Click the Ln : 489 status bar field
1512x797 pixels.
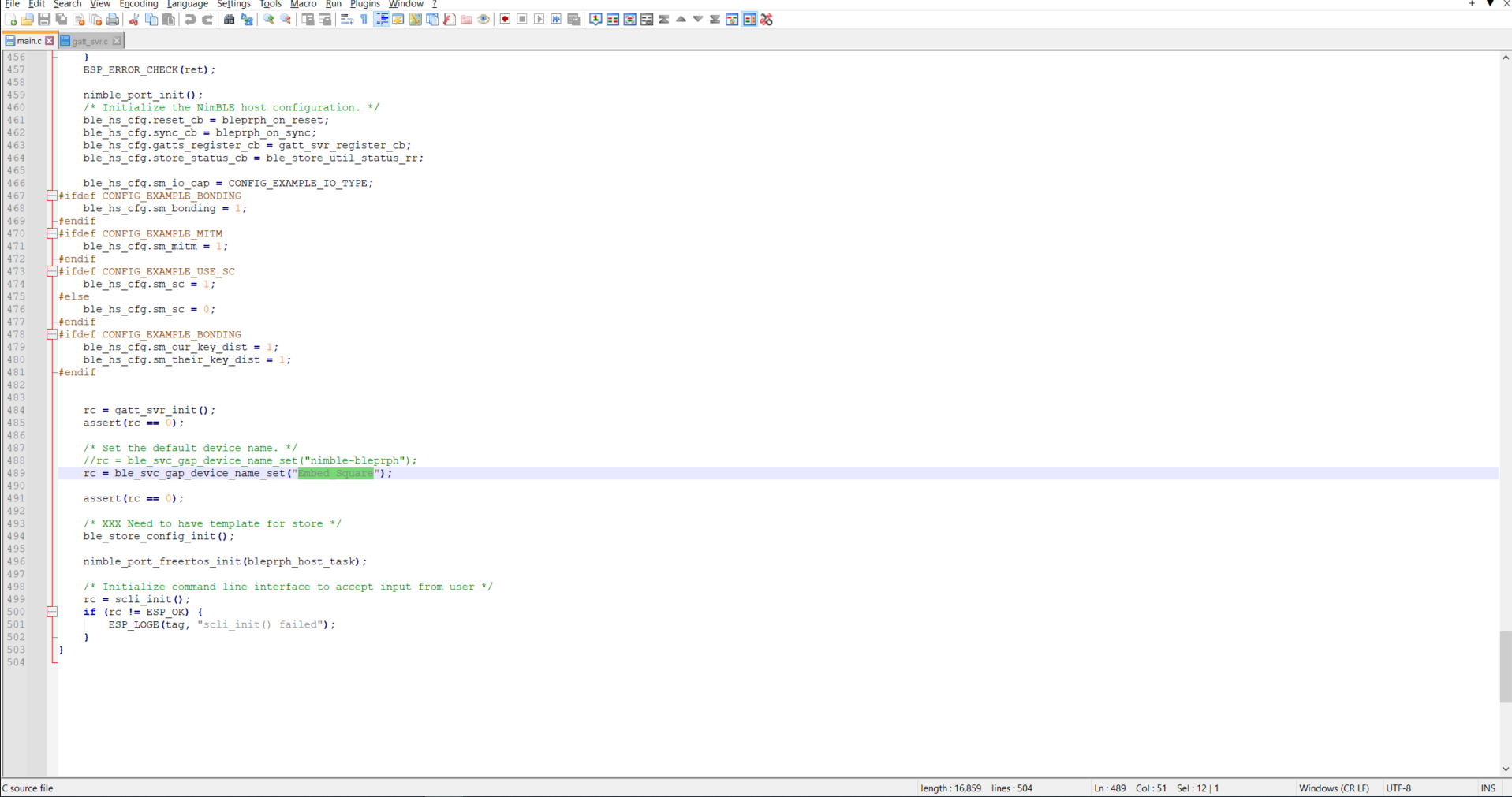pyautogui.click(x=1110, y=788)
